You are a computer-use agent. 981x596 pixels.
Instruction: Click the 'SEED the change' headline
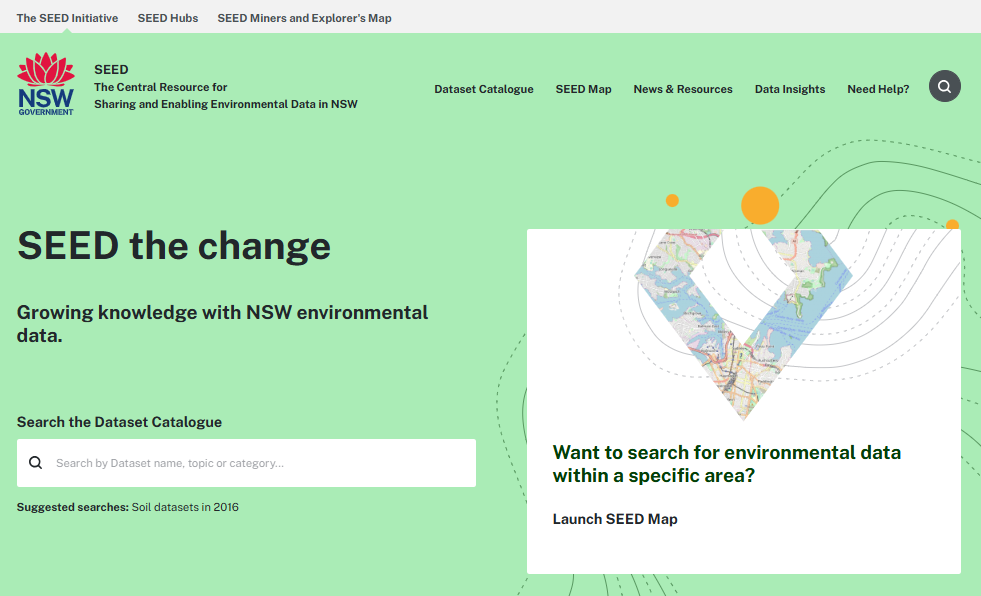click(173, 245)
